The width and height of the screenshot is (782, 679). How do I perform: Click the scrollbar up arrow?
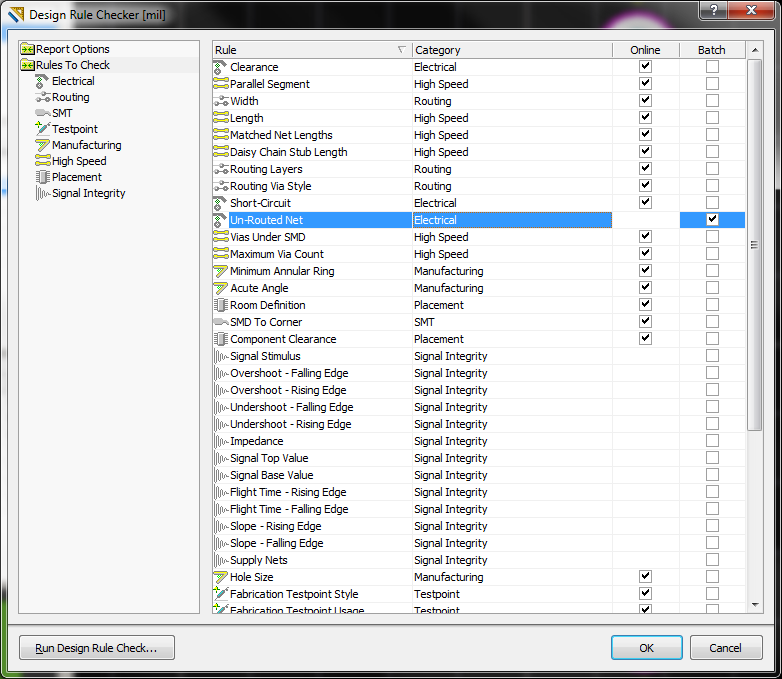click(x=755, y=50)
